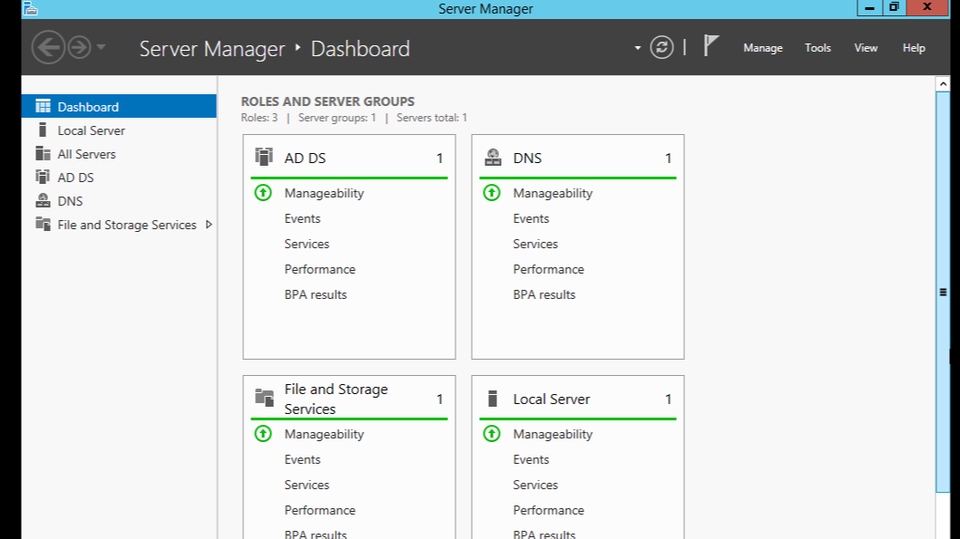
Task: Click the DNS tile role icon
Action: tap(493, 157)
